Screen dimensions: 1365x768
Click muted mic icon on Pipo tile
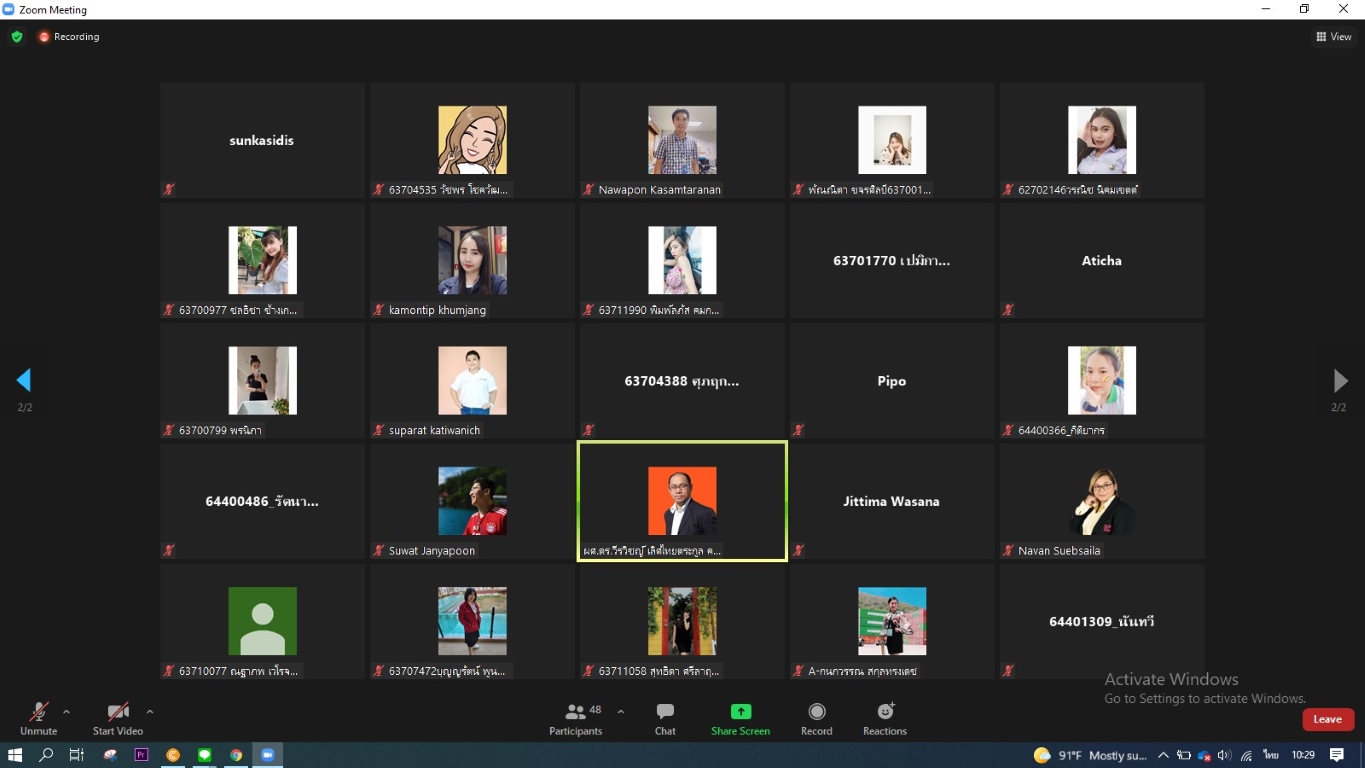(x=798, y=430)
